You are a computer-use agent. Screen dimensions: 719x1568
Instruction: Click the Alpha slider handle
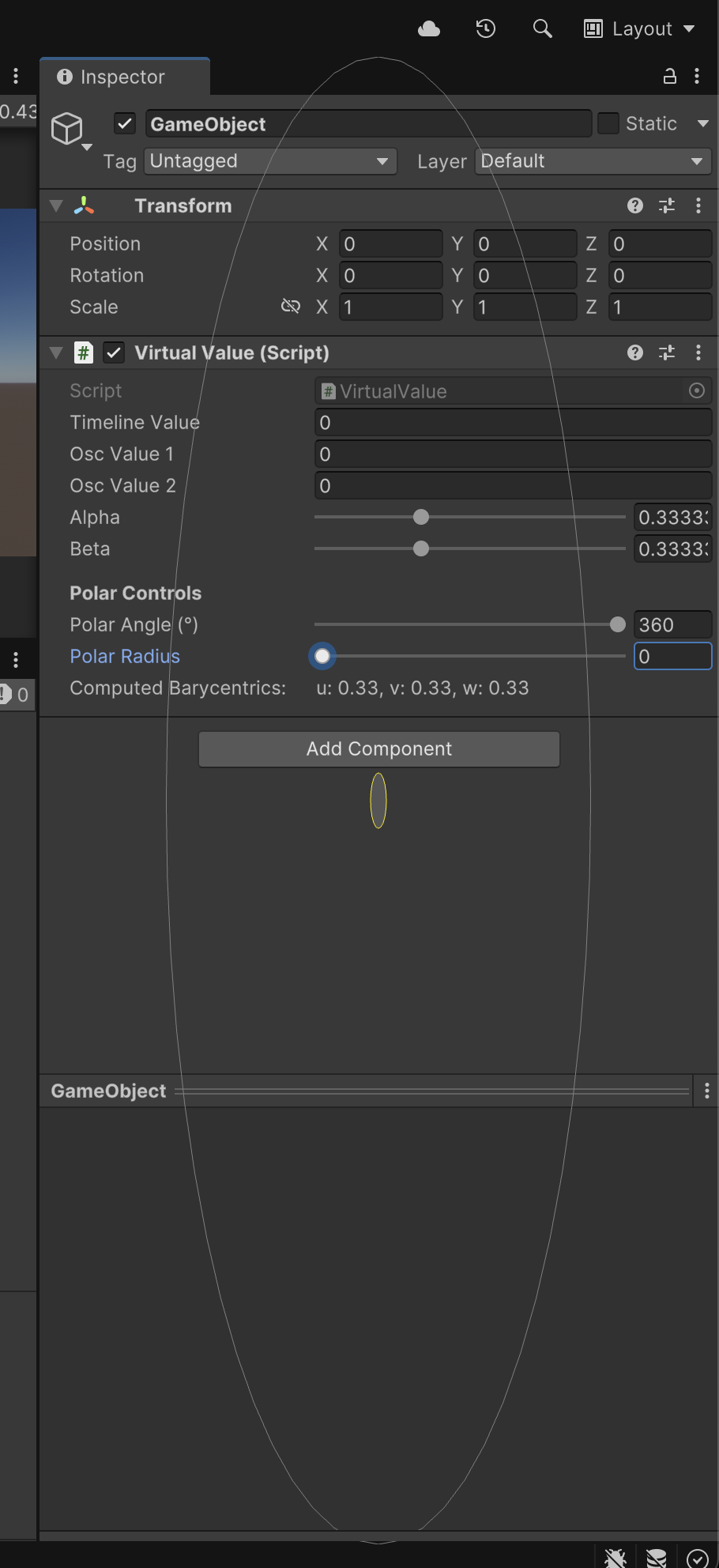[x=421, y=517]
